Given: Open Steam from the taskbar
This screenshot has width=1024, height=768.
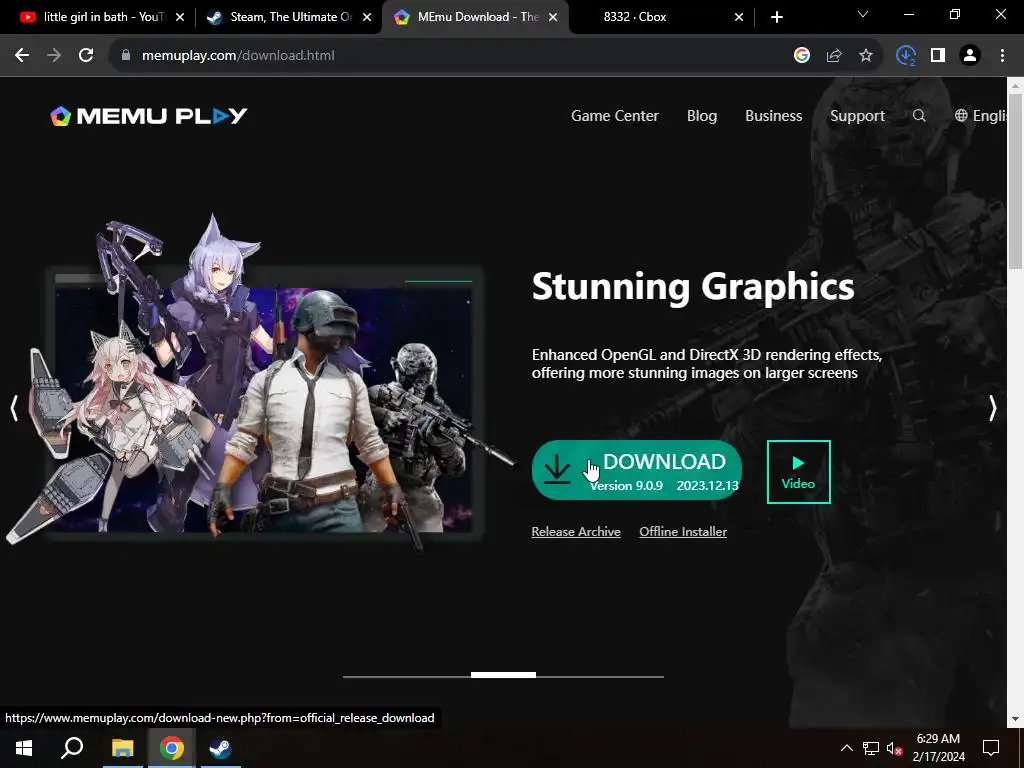Looking at the screenshot, I should (221, 748).
